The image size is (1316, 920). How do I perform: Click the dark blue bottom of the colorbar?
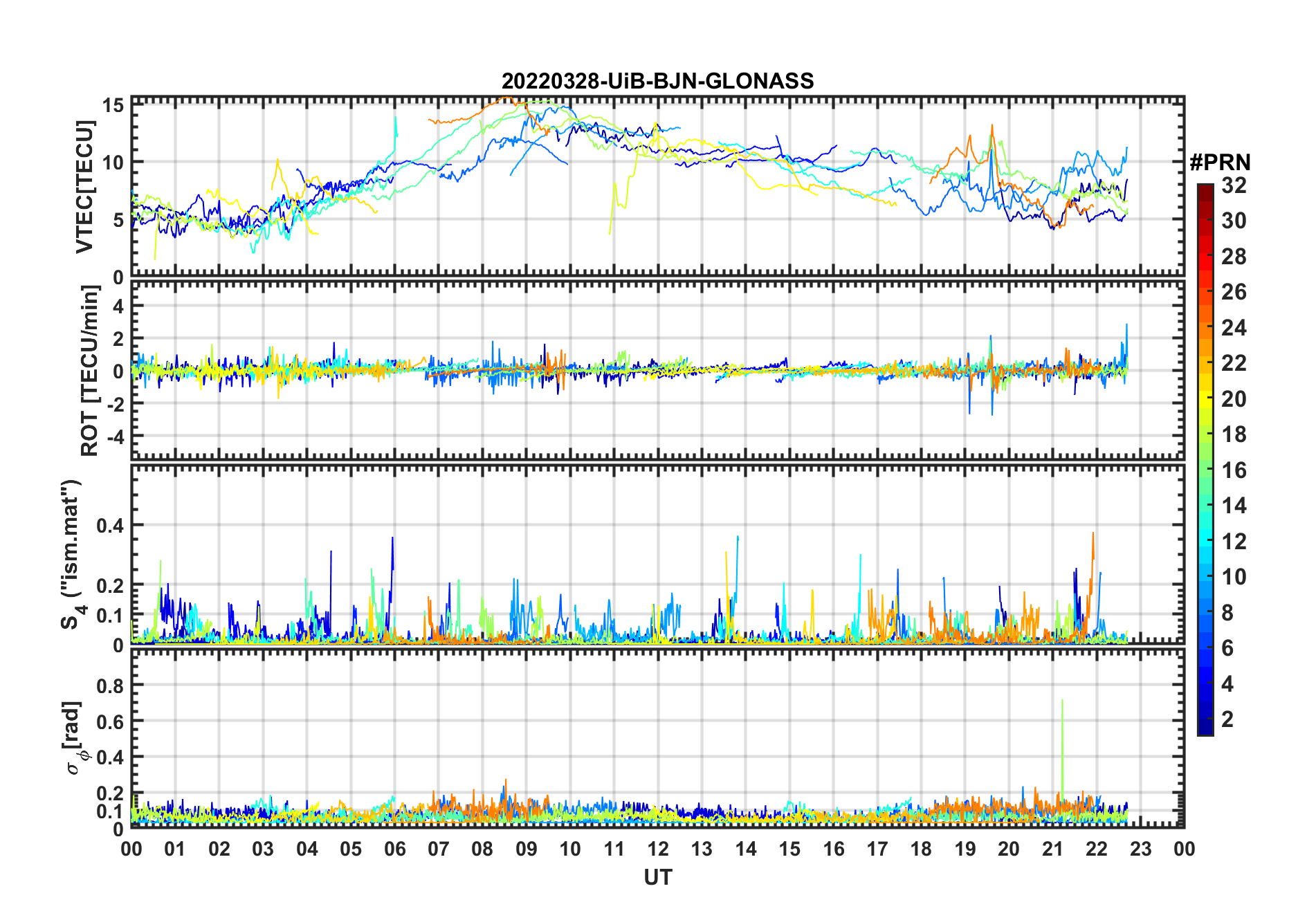[1205, 730]
